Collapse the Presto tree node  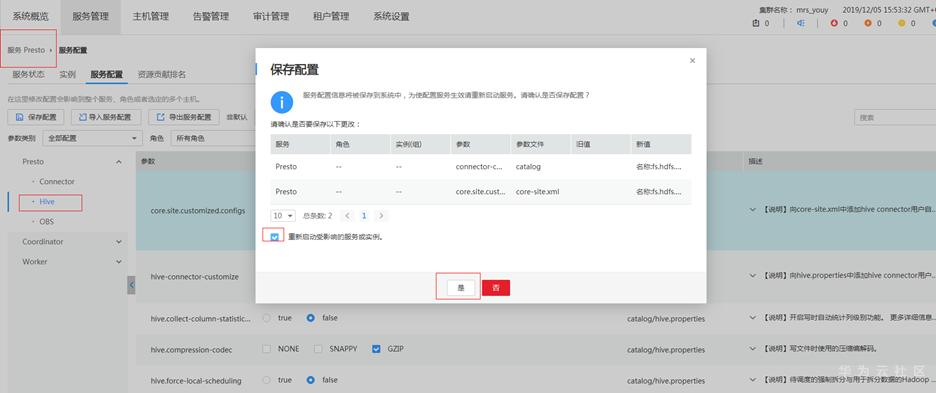[119, 162]
